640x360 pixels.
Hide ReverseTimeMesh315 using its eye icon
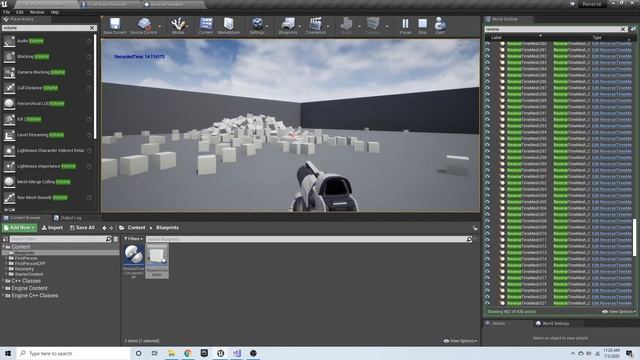tap(487, 265)
